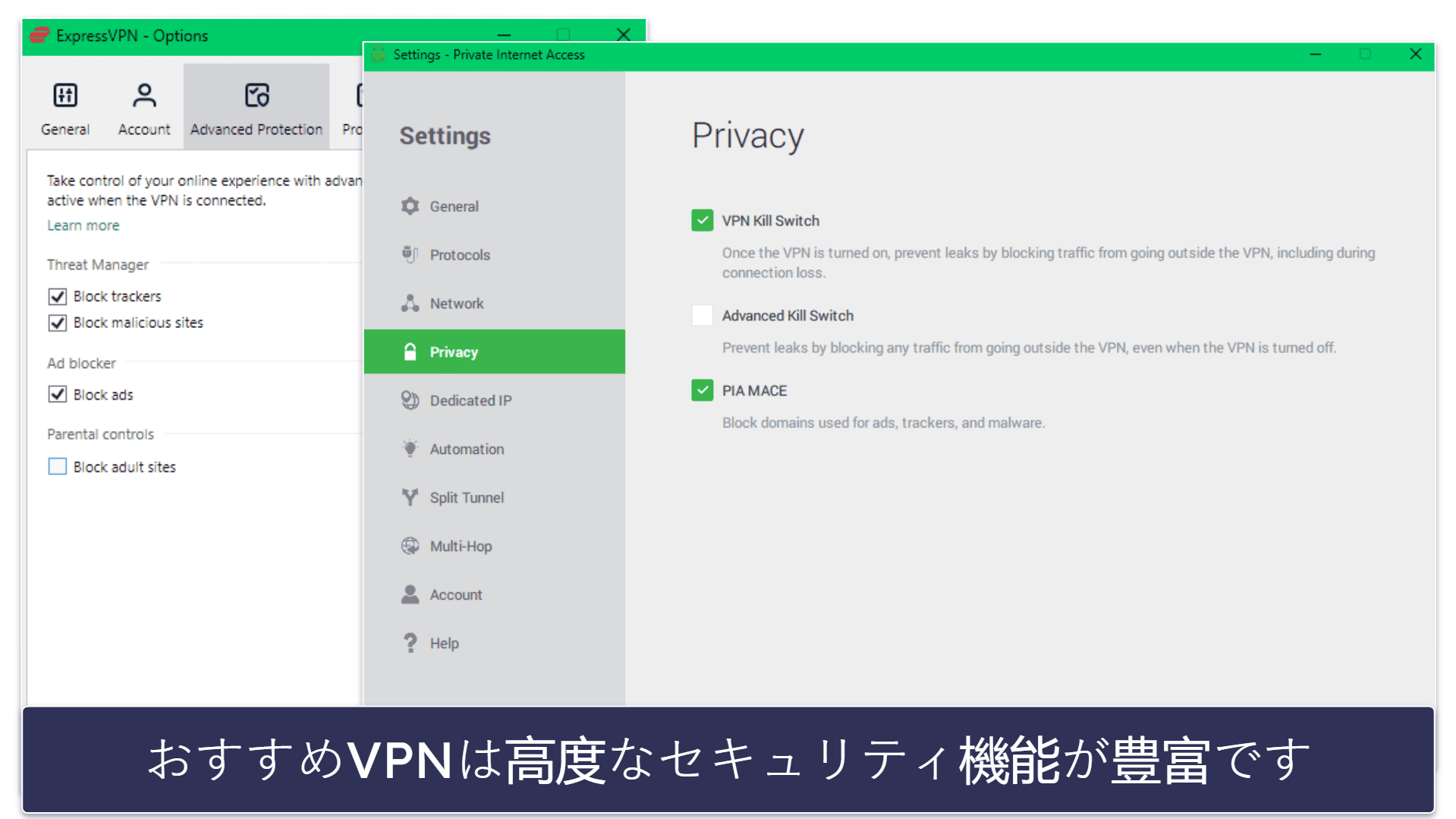
Task: Open Dedicated IP settings
Action: (x=495, y=400)
